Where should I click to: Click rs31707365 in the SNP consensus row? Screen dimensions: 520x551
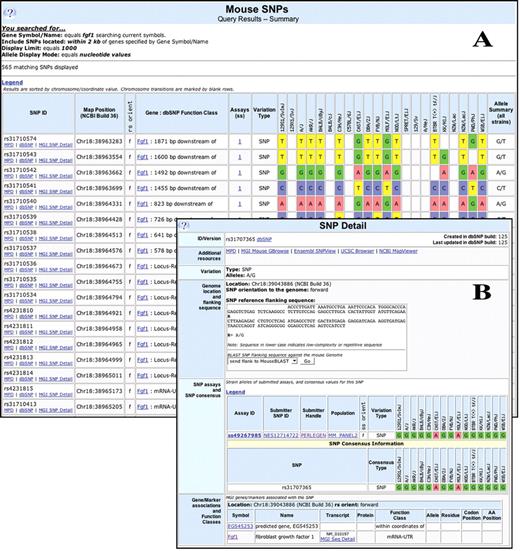(x=297, y=487)
